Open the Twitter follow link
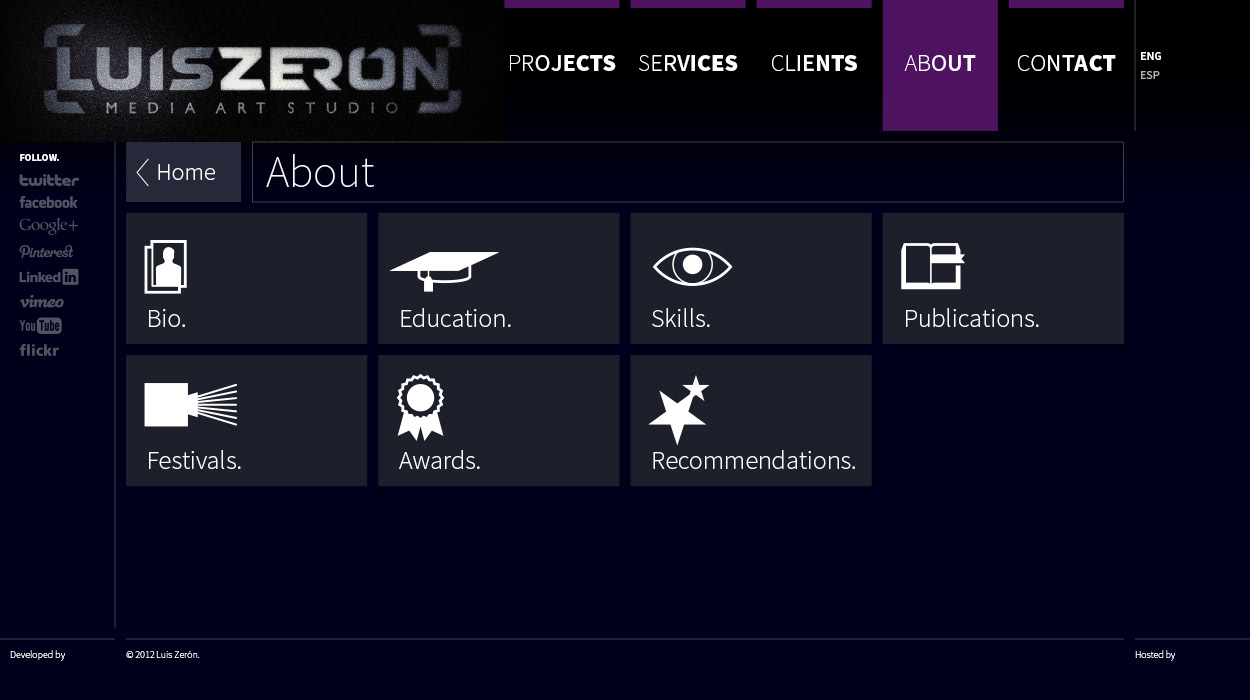The width and height of the screenshot is (1250, 700). coord(49,180)
